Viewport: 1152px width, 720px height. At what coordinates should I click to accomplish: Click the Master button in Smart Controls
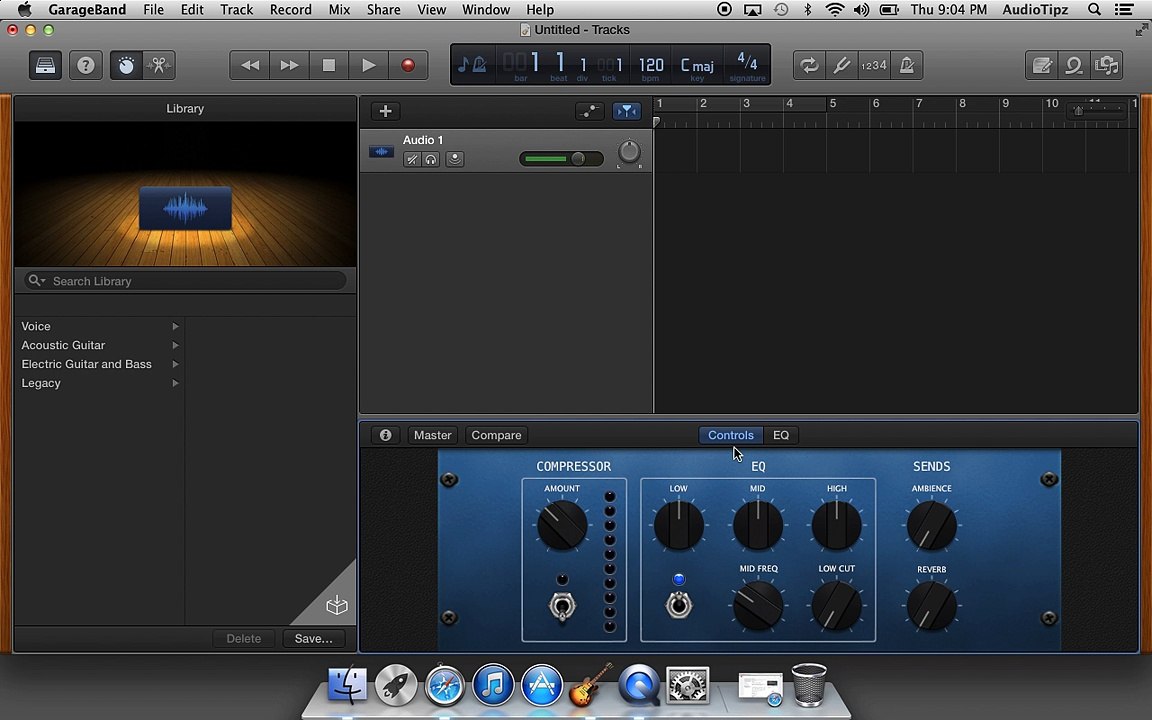(432, 435)
